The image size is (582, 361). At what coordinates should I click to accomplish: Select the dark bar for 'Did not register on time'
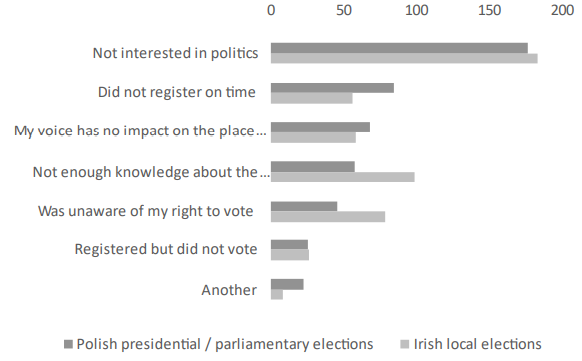pos(332,88)
